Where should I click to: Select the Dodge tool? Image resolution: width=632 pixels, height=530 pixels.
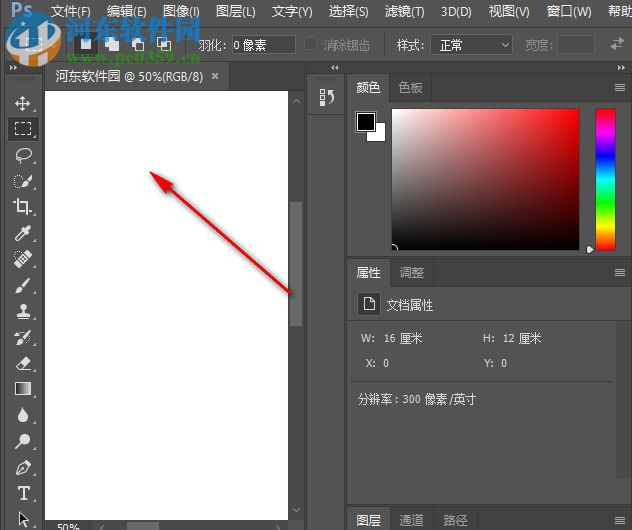click(23, 441)
